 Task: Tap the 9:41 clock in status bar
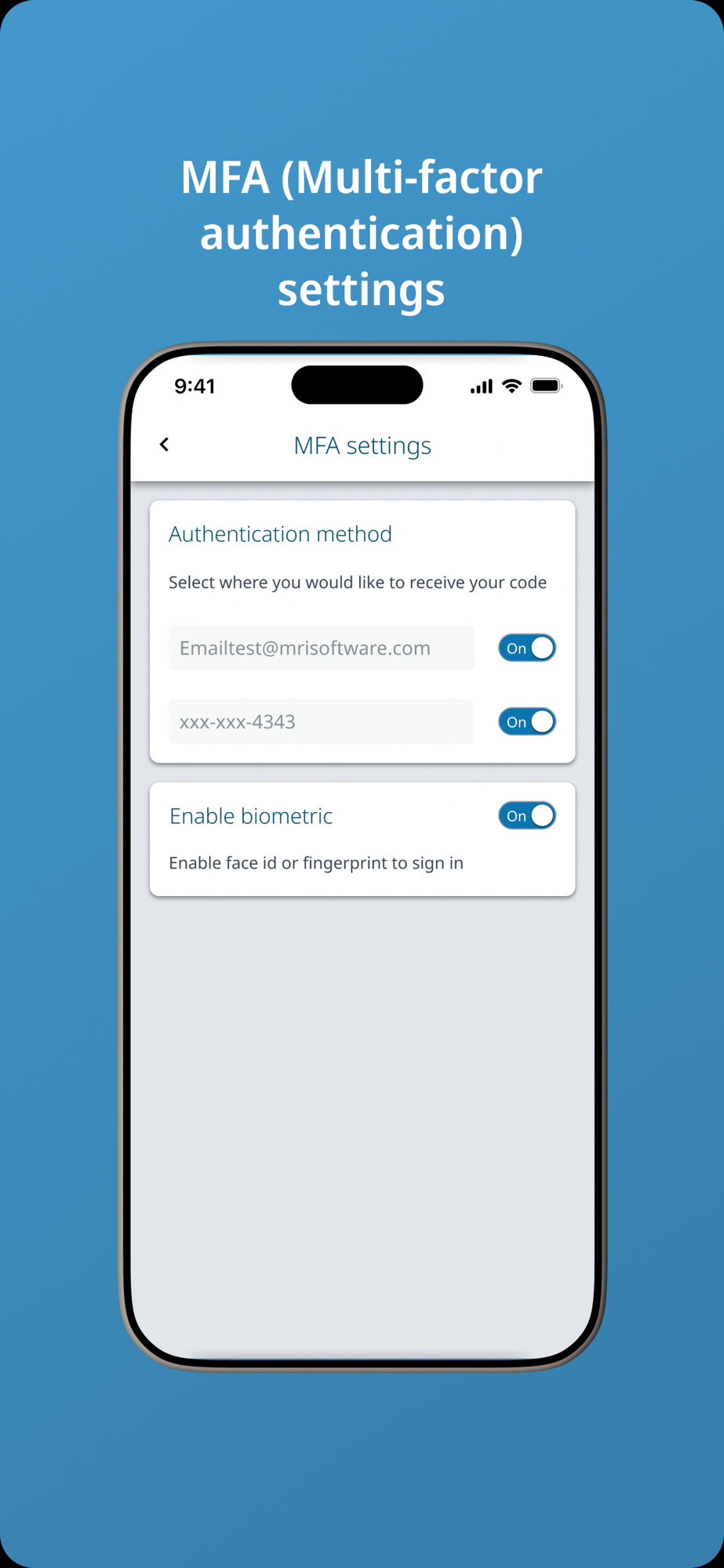195,386
